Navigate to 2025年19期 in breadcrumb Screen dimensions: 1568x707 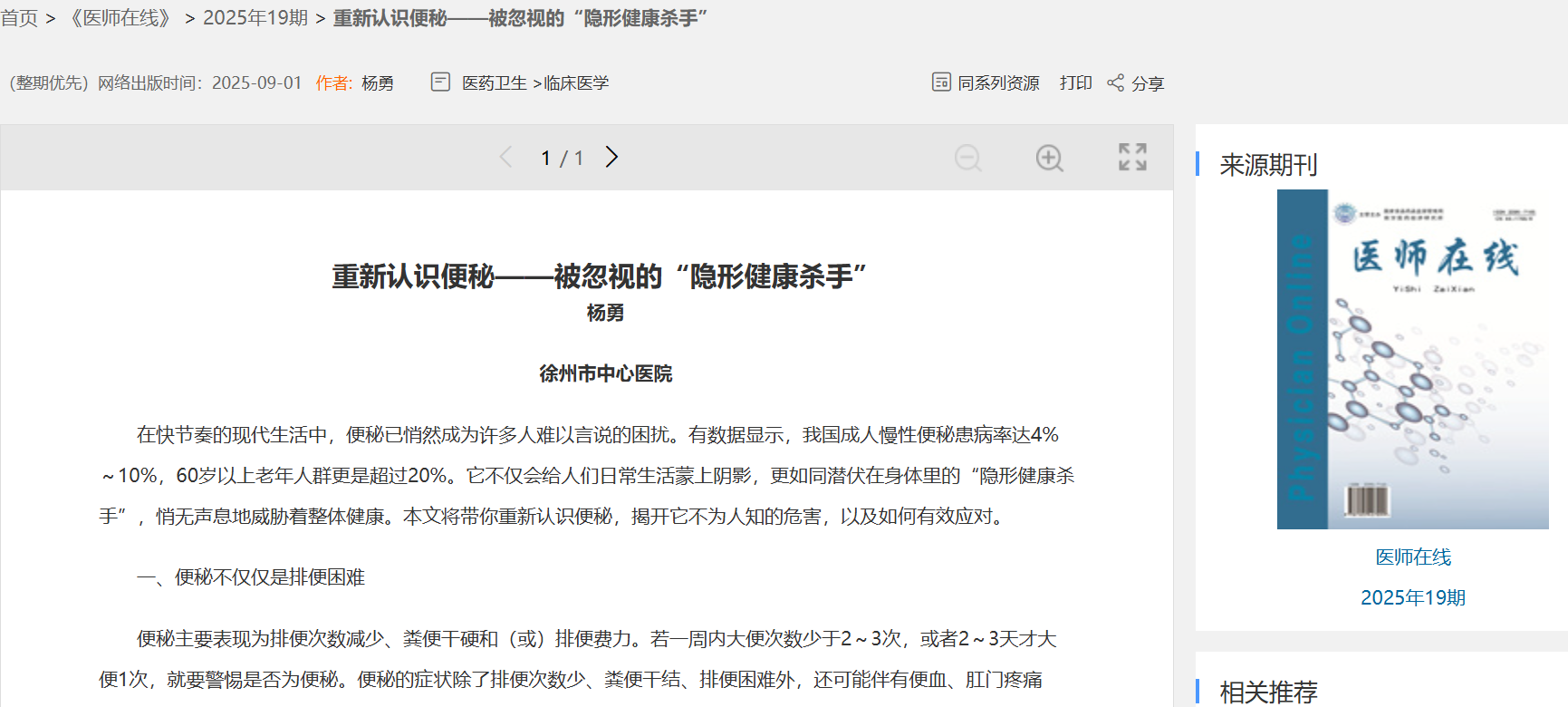click(255, 18)
